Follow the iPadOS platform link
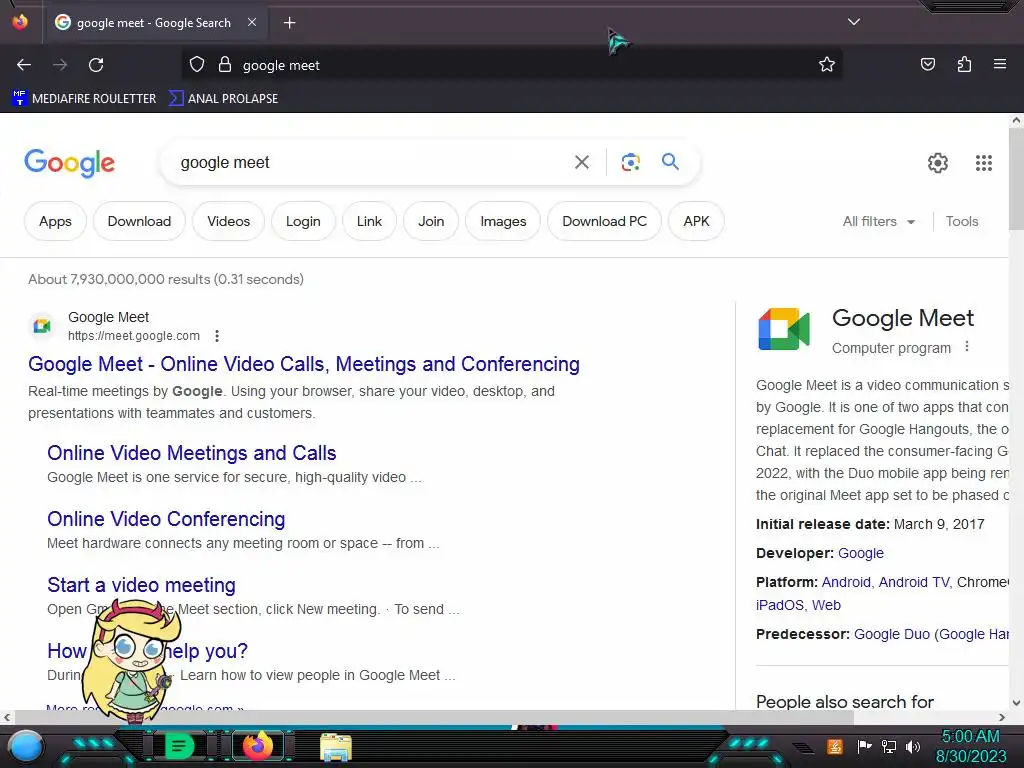Image resolution: width=1024 pixels, height=768 pixels. click(780, 605)
